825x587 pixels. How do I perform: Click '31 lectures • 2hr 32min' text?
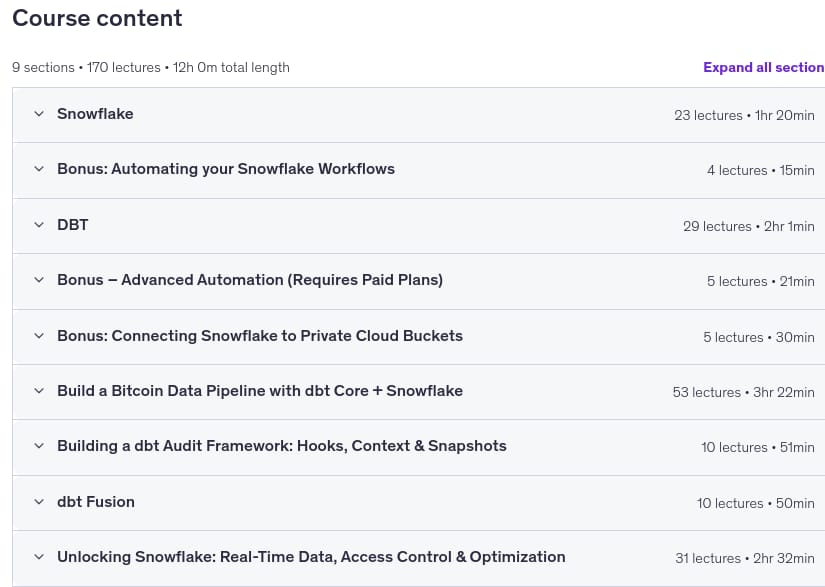745,559
